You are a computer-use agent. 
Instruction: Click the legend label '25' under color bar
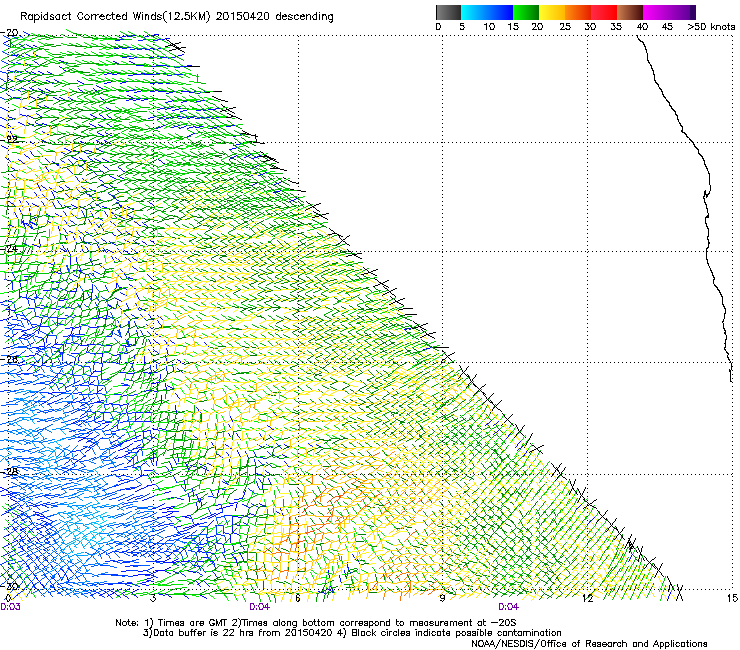565,27
